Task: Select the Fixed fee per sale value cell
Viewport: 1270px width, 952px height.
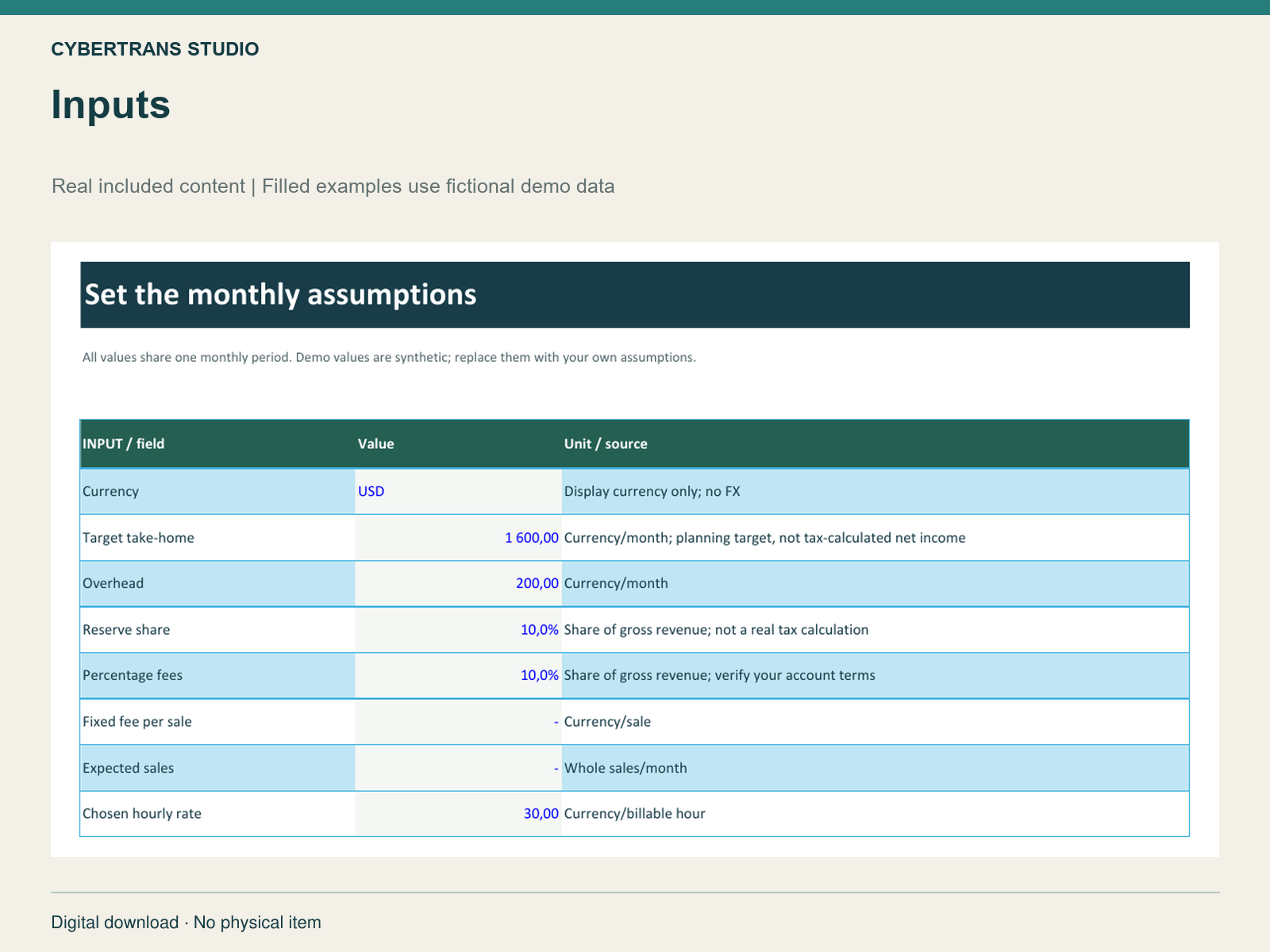Action: 459,722
